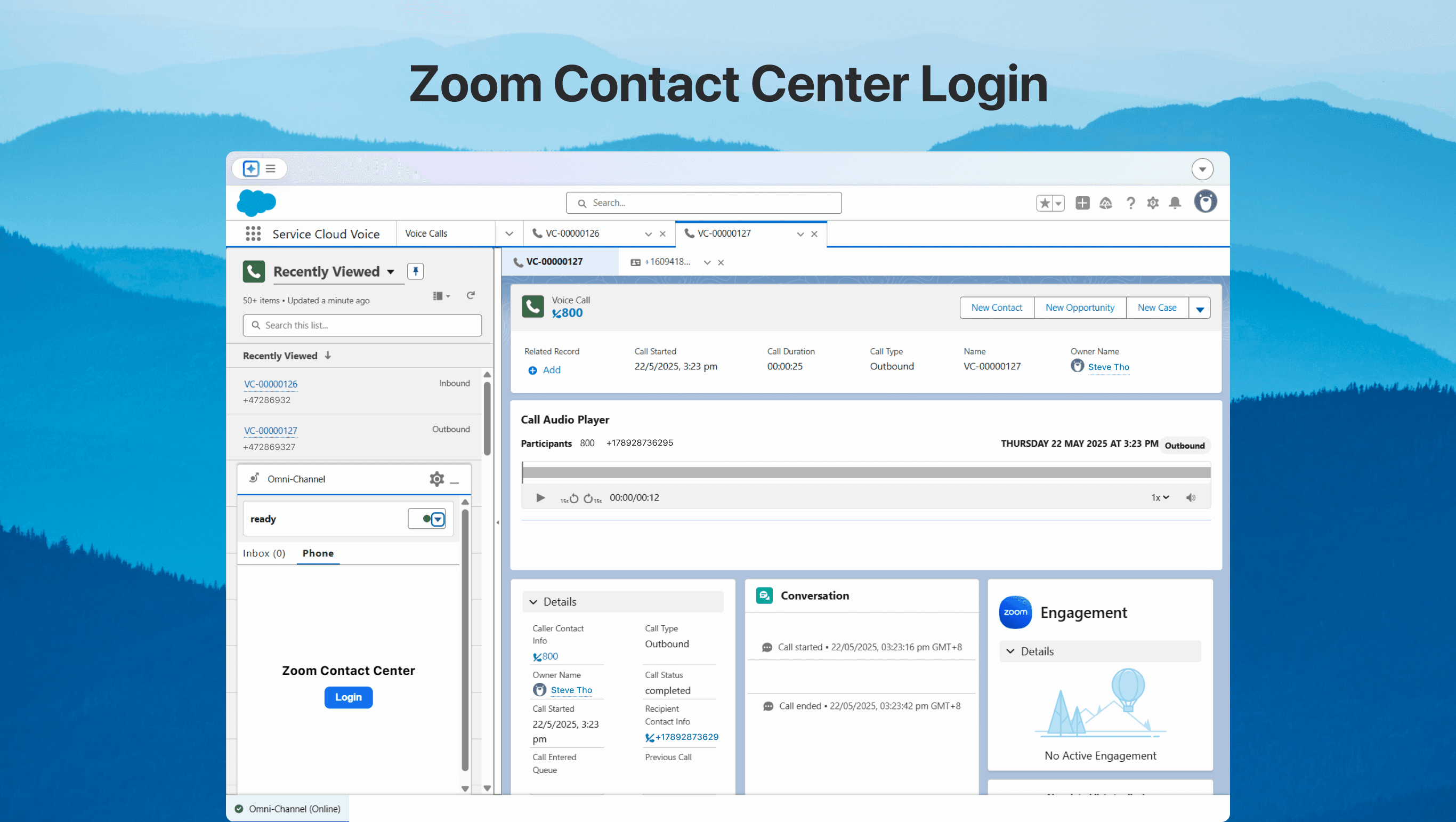
Task: Close the VC-00000127 workspace tab
Action: pos(814,234)
